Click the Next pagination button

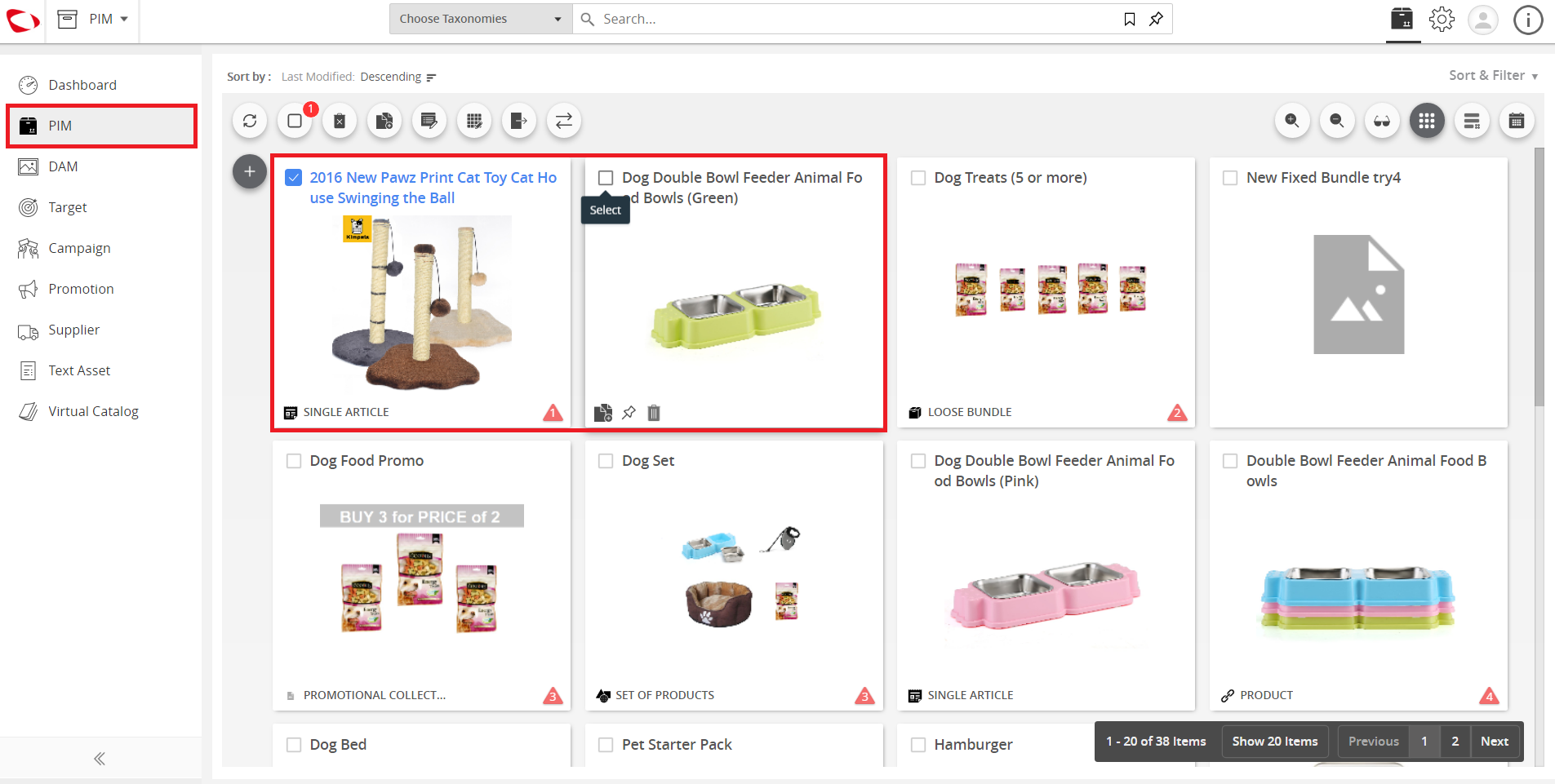click(1495, 742)
